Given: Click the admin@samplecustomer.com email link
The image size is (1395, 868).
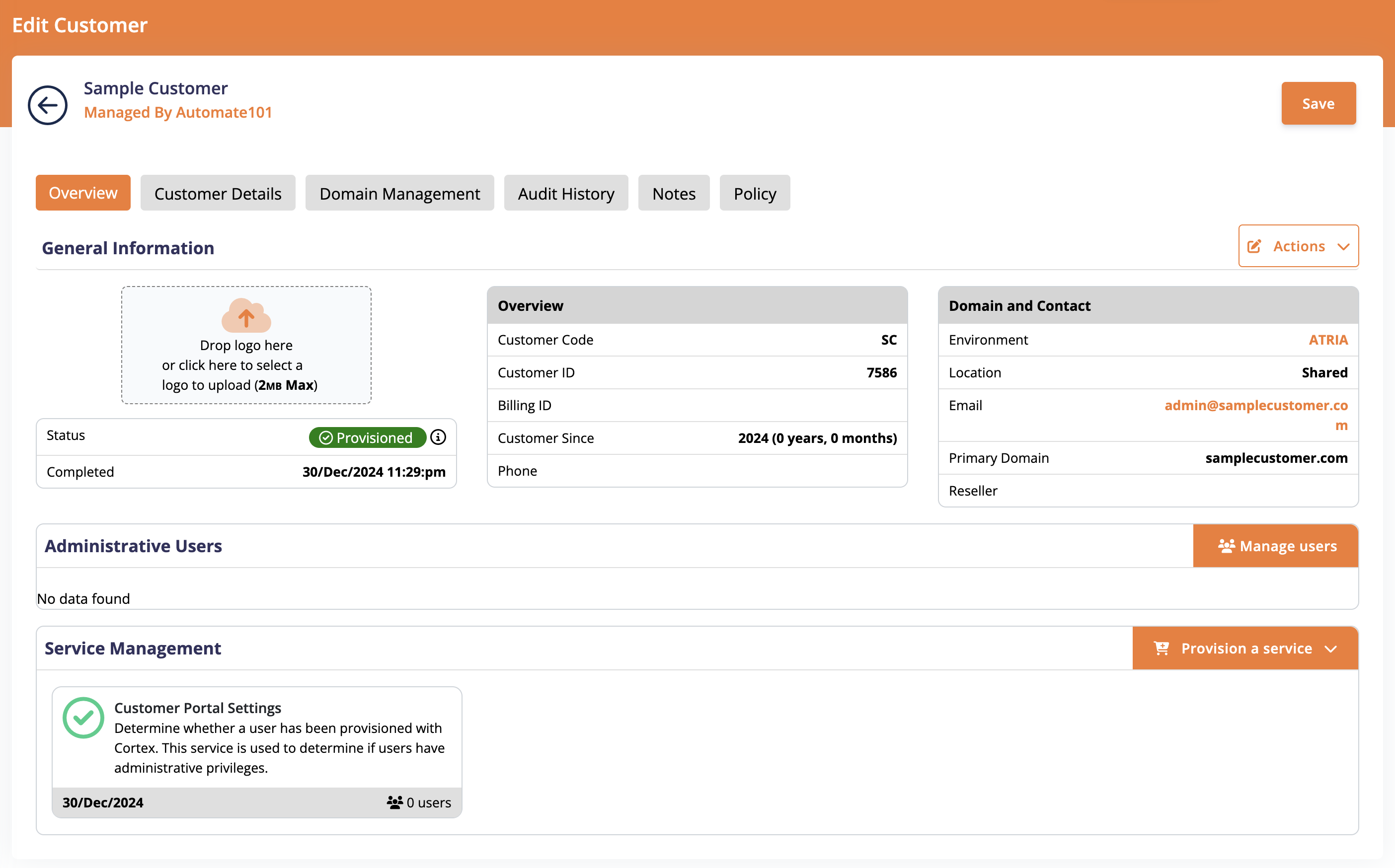Looking at the screenshot, I should click(x=1255, y=415).
